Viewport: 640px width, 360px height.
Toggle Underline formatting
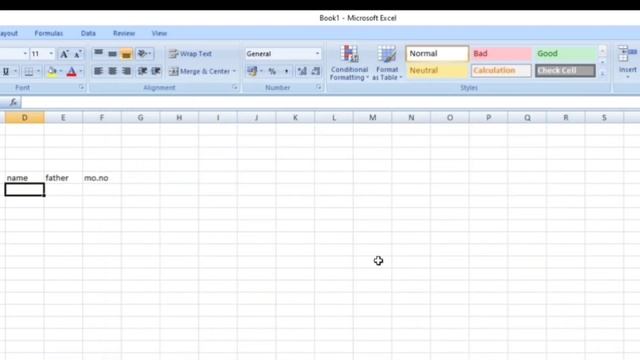tap(6, 71)
